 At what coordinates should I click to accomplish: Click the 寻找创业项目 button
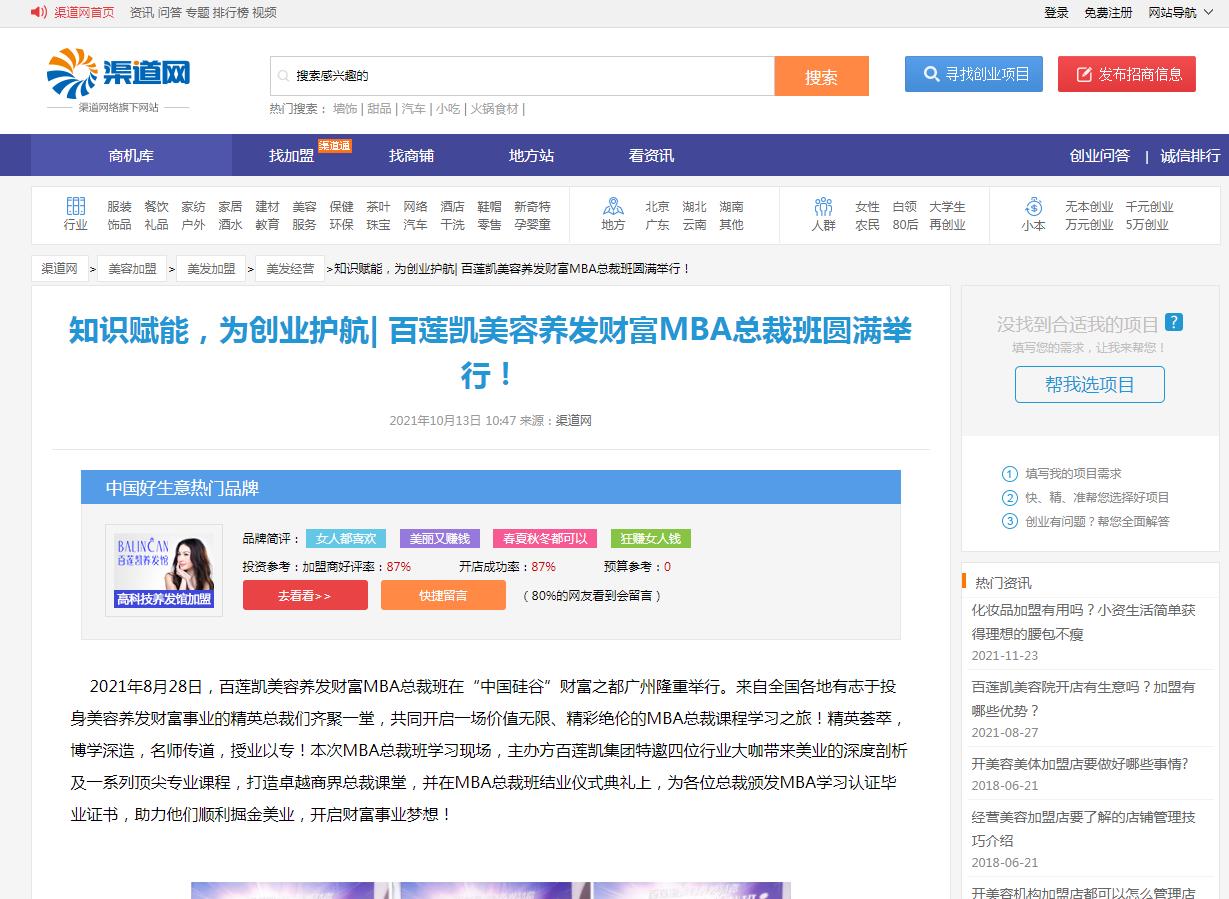coord(974,74)
